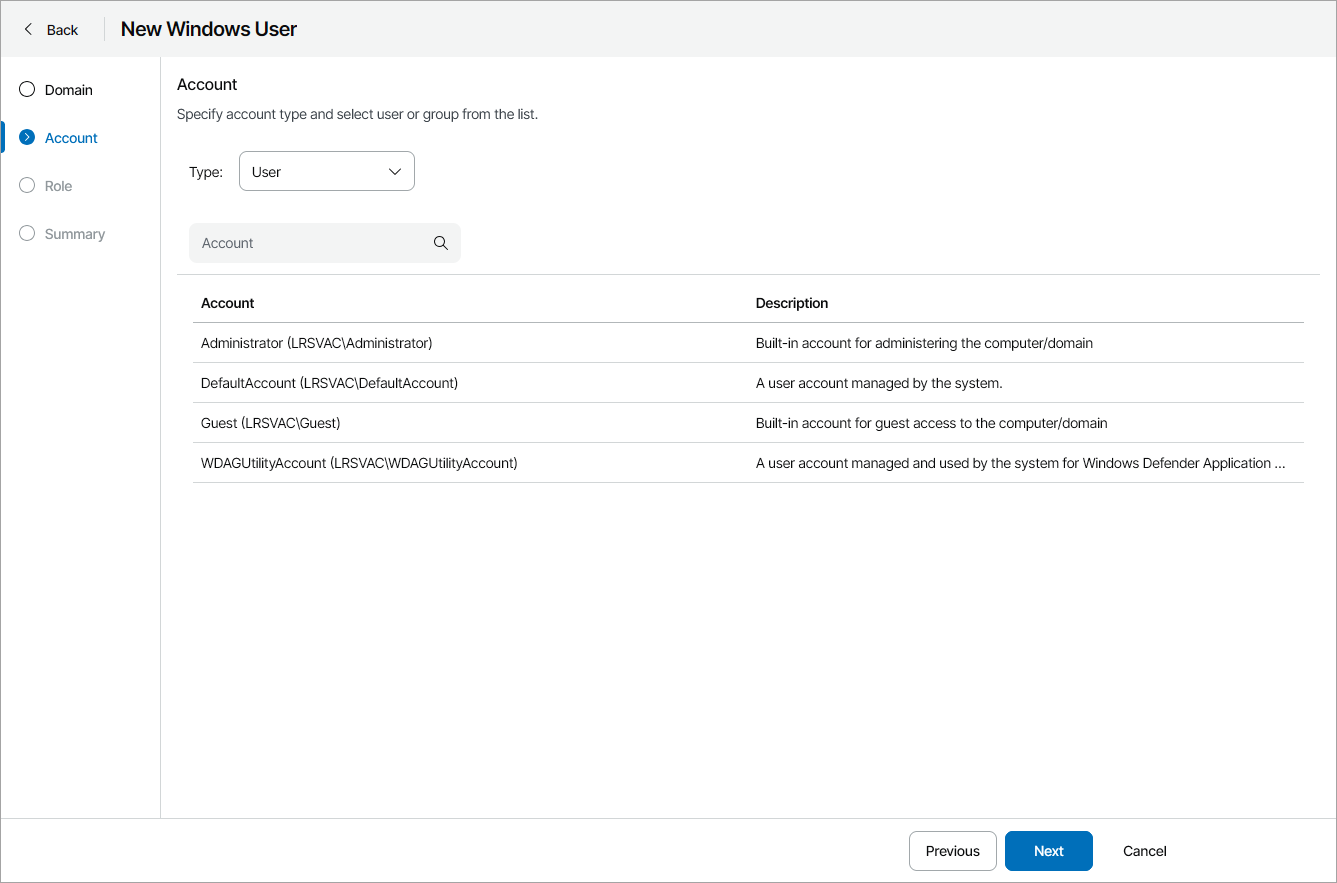Pick the WDAGUtilityAccount row
Viewport: 1337px width, 883px height.
pos(360,463)
